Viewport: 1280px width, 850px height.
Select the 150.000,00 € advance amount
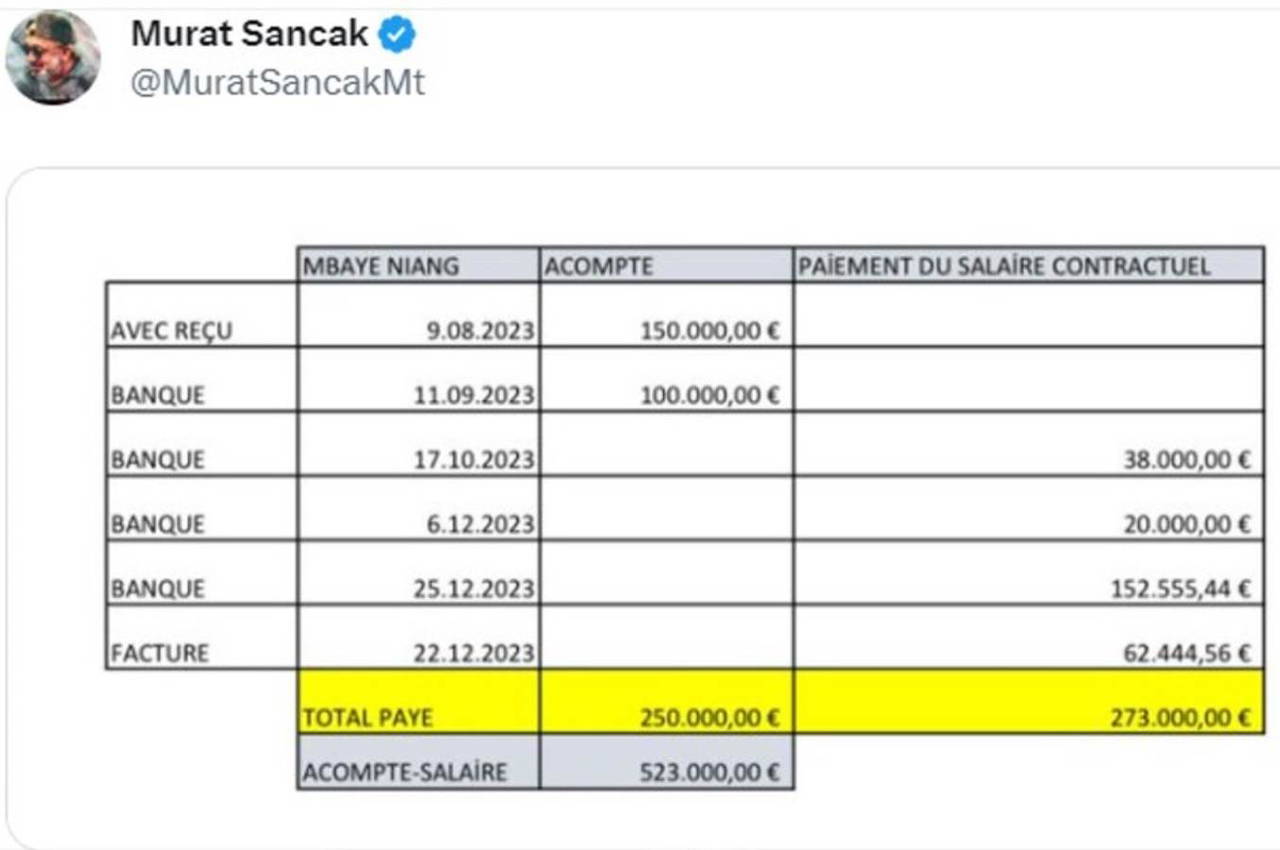709,331
